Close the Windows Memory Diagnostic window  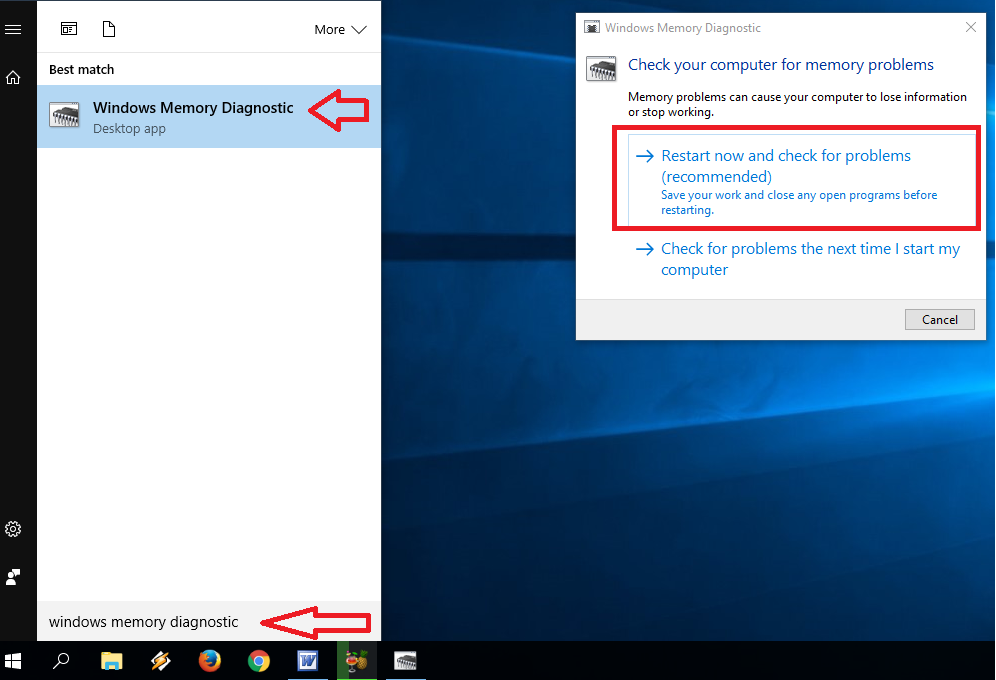click(971, 27)
